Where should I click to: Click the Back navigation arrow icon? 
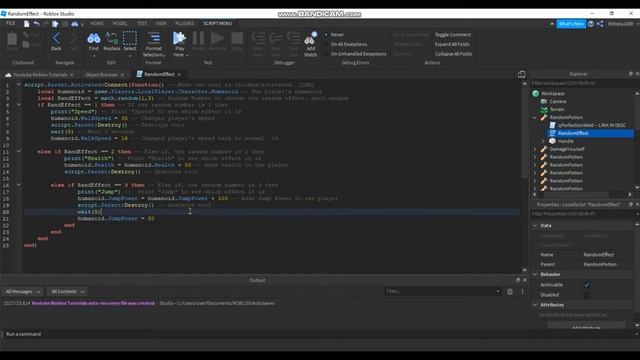pyautogui.click(x=56, y=38)
